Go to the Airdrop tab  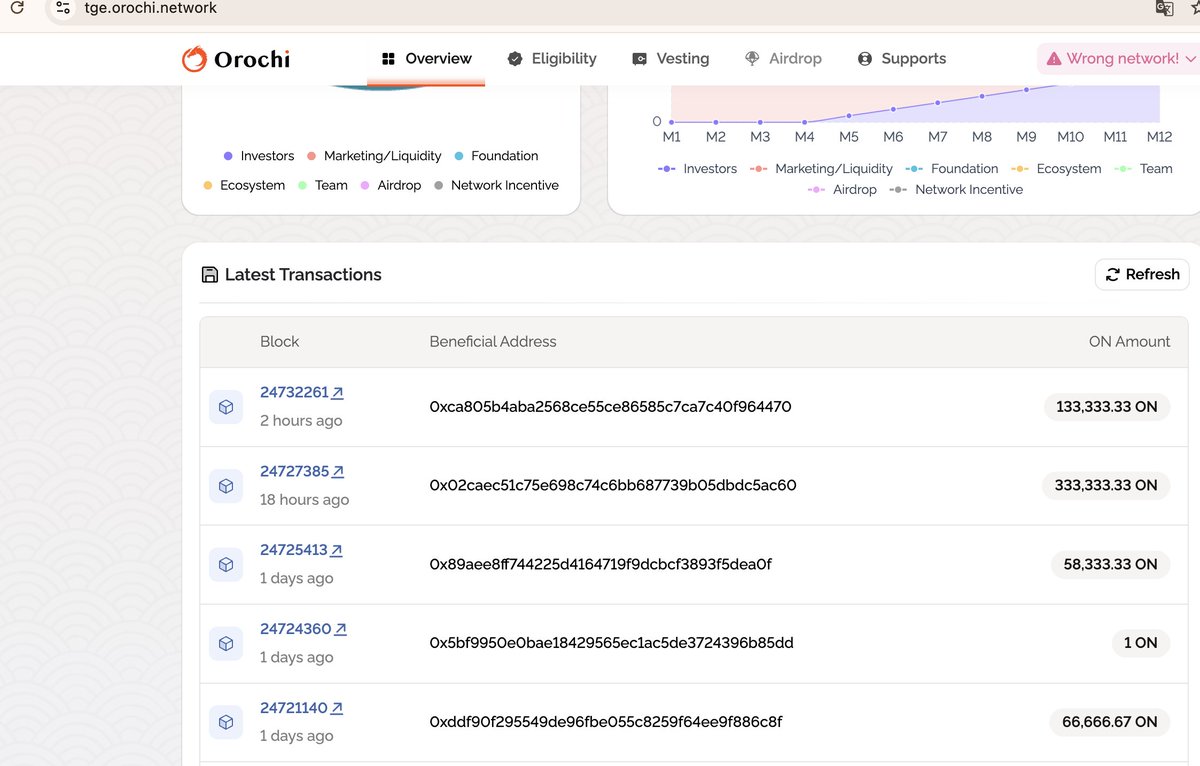(x=784, y=59)
